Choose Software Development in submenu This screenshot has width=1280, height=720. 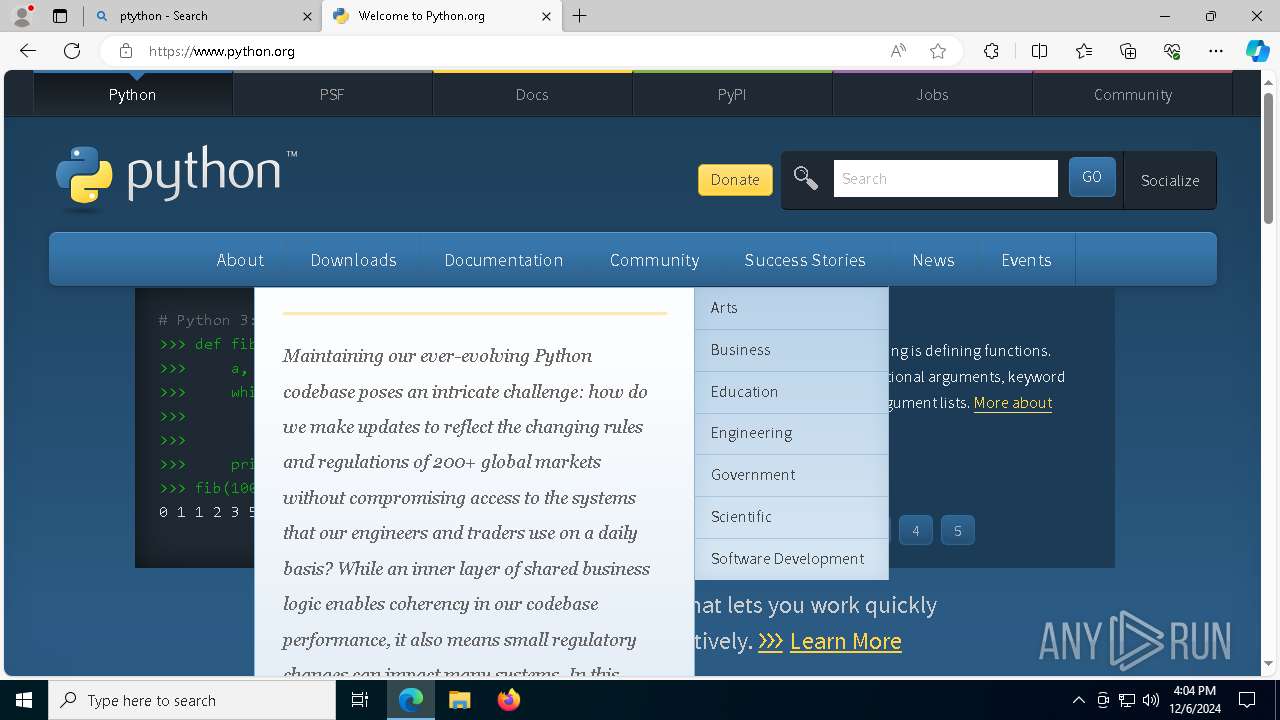791,559
